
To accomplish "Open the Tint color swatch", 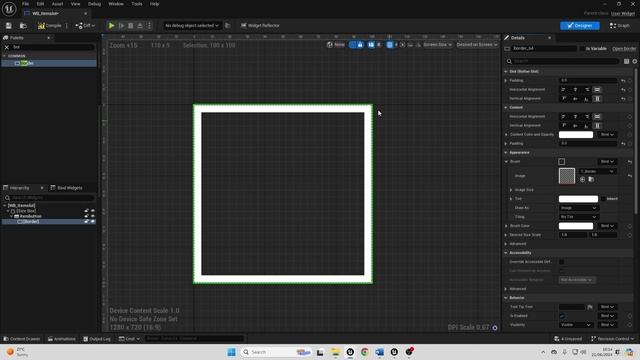I will [578, 199].
